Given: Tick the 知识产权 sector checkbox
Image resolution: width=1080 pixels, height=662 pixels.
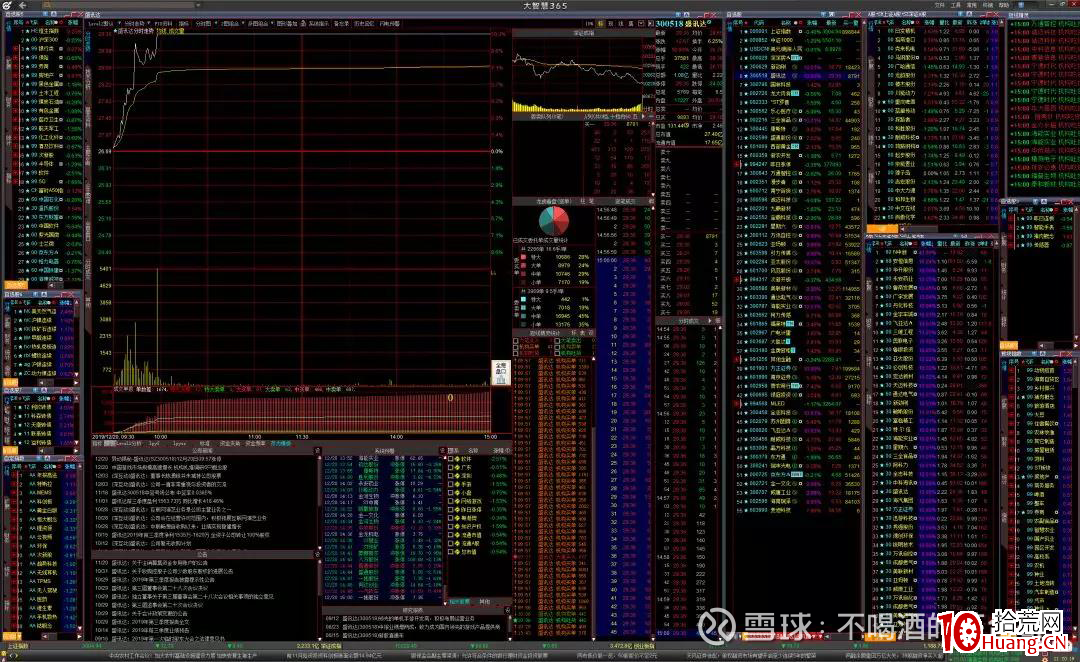Looking at the screenshot, I should pyautogui.click(x=450, y=526).
